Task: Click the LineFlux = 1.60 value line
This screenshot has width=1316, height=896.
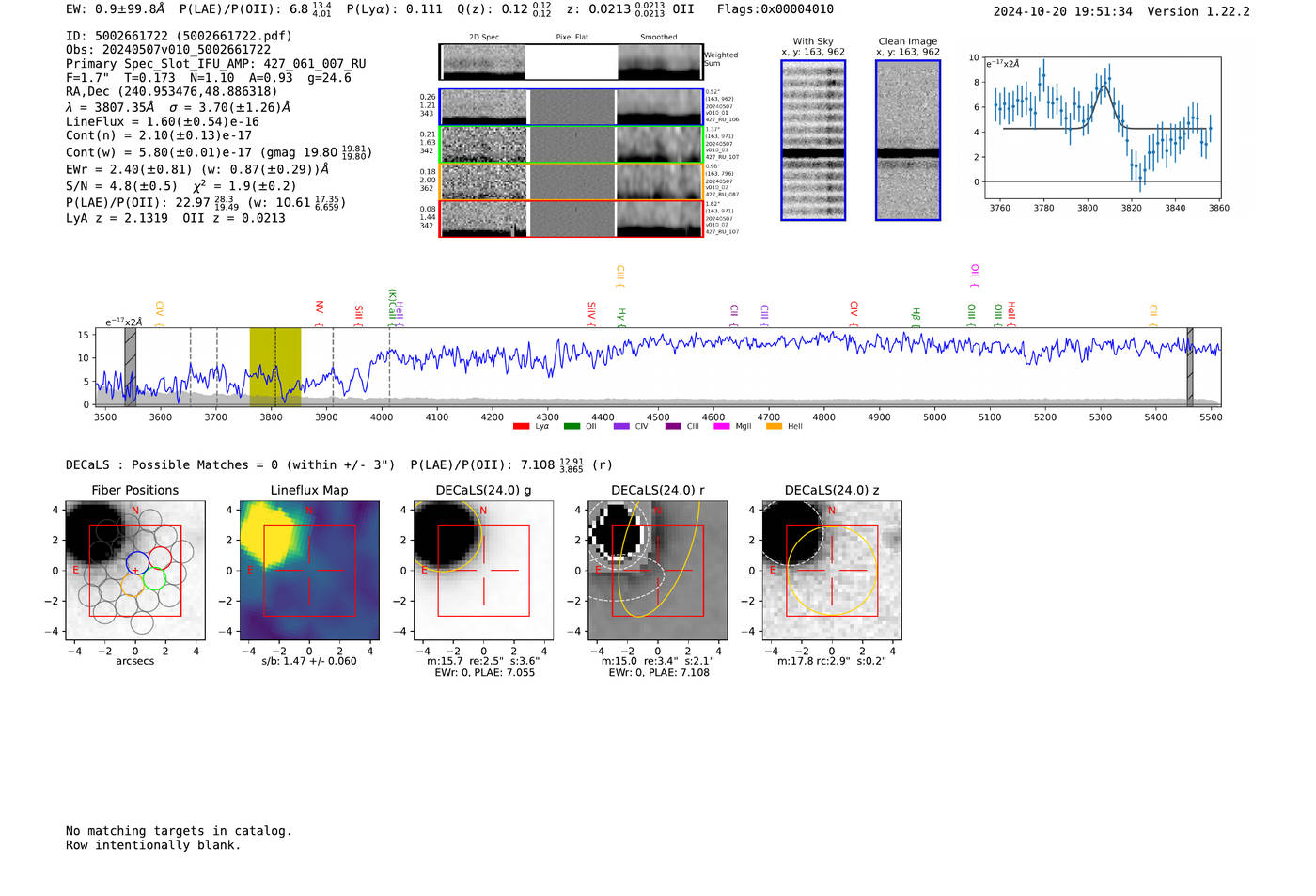Action: (x=163, y=122)
